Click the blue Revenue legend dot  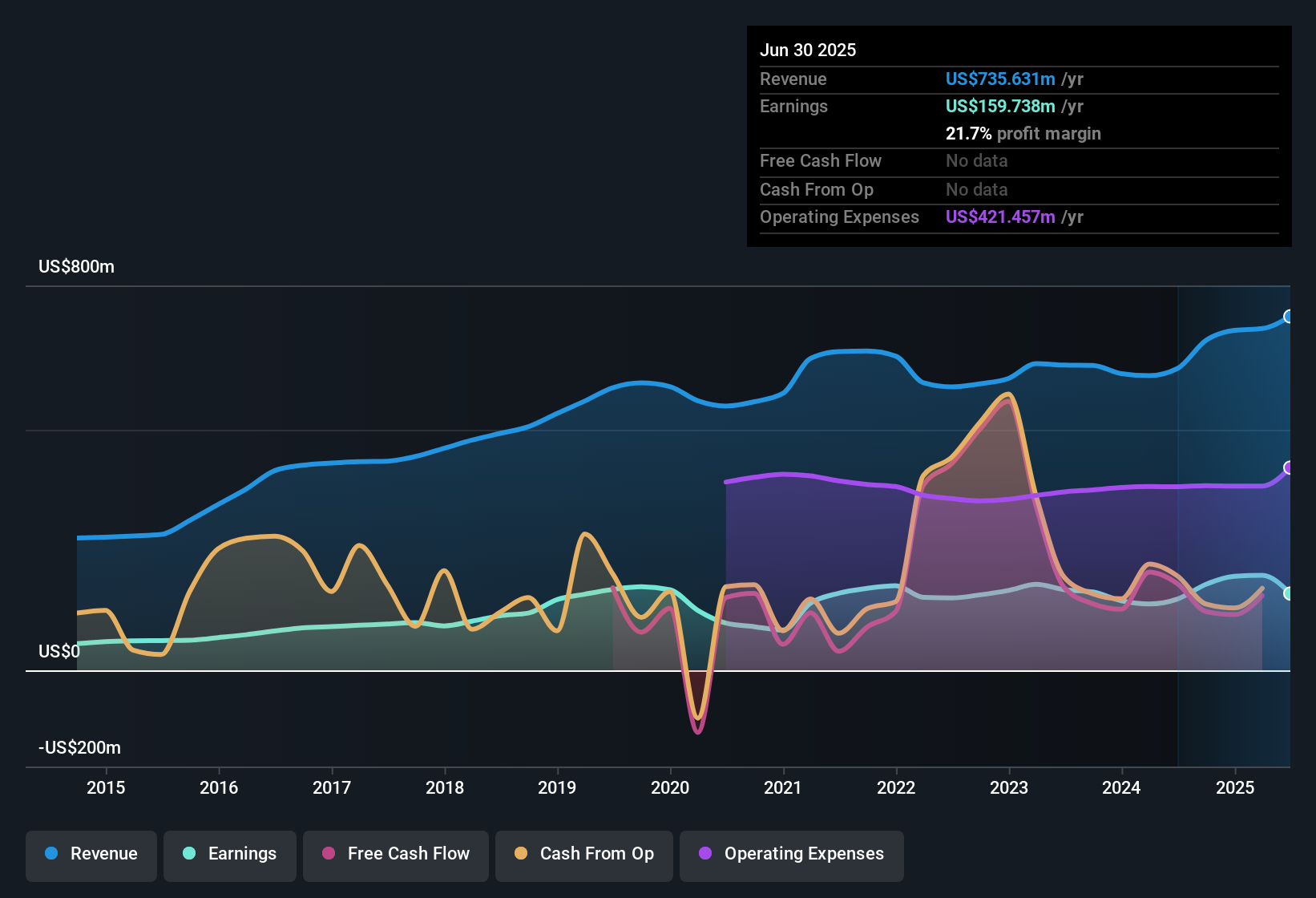(51, 853)
